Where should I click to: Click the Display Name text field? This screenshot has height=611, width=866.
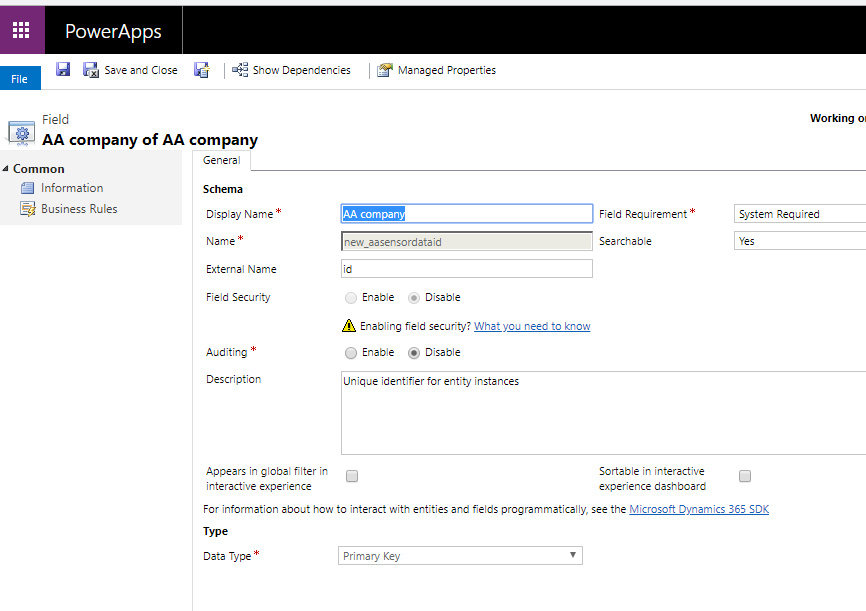point(466,214)
